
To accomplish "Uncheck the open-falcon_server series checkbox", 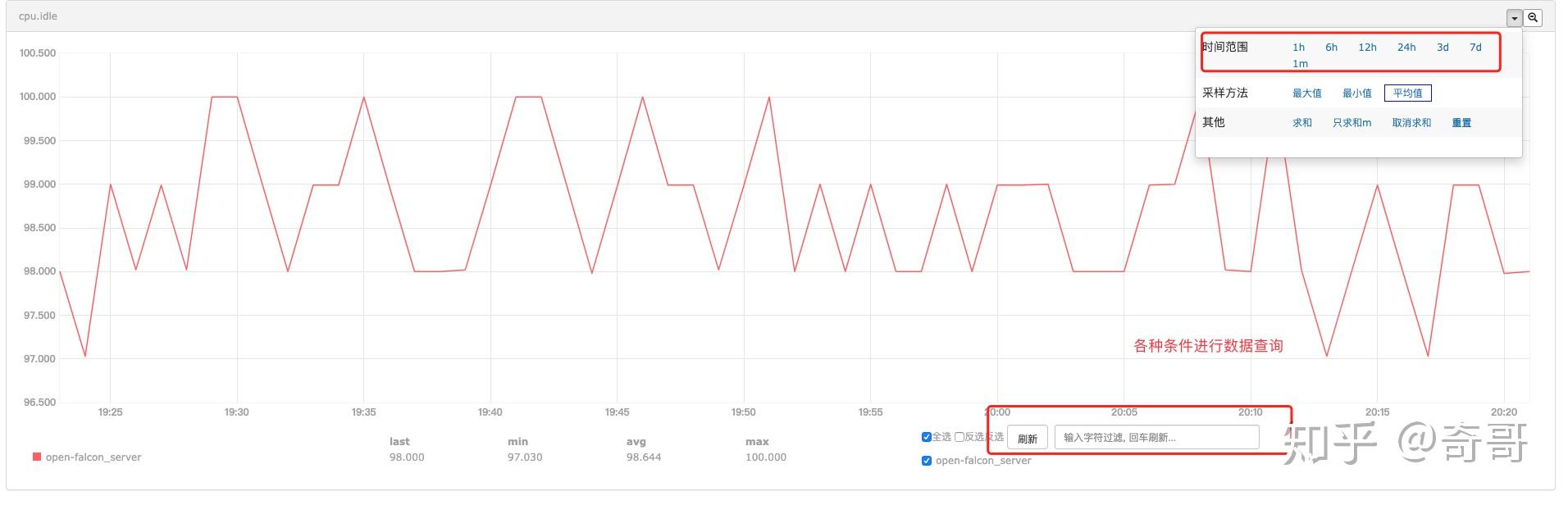I will [927, 461].
